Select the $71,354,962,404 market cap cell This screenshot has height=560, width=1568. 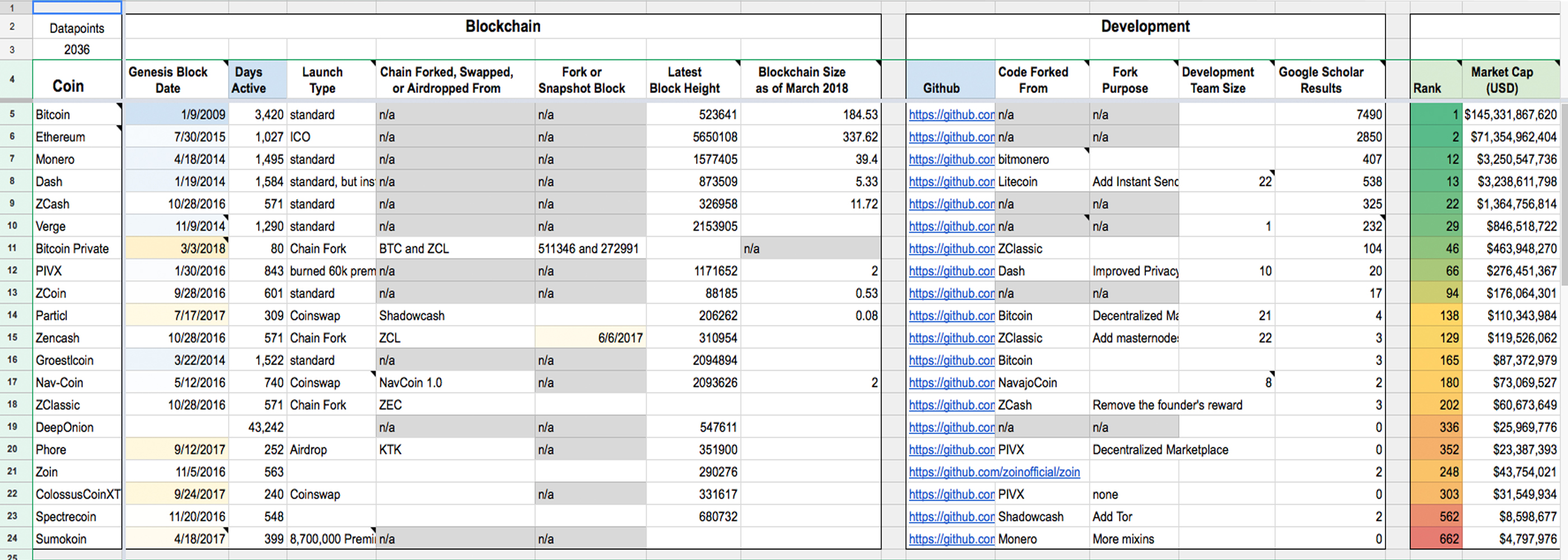[x=1510, y=137]
